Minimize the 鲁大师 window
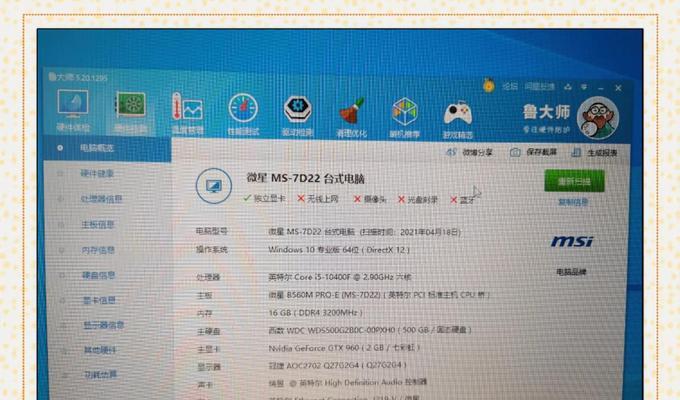Image resolution: width=680 pixels, height=400 pixels. [x=601, y=88]
